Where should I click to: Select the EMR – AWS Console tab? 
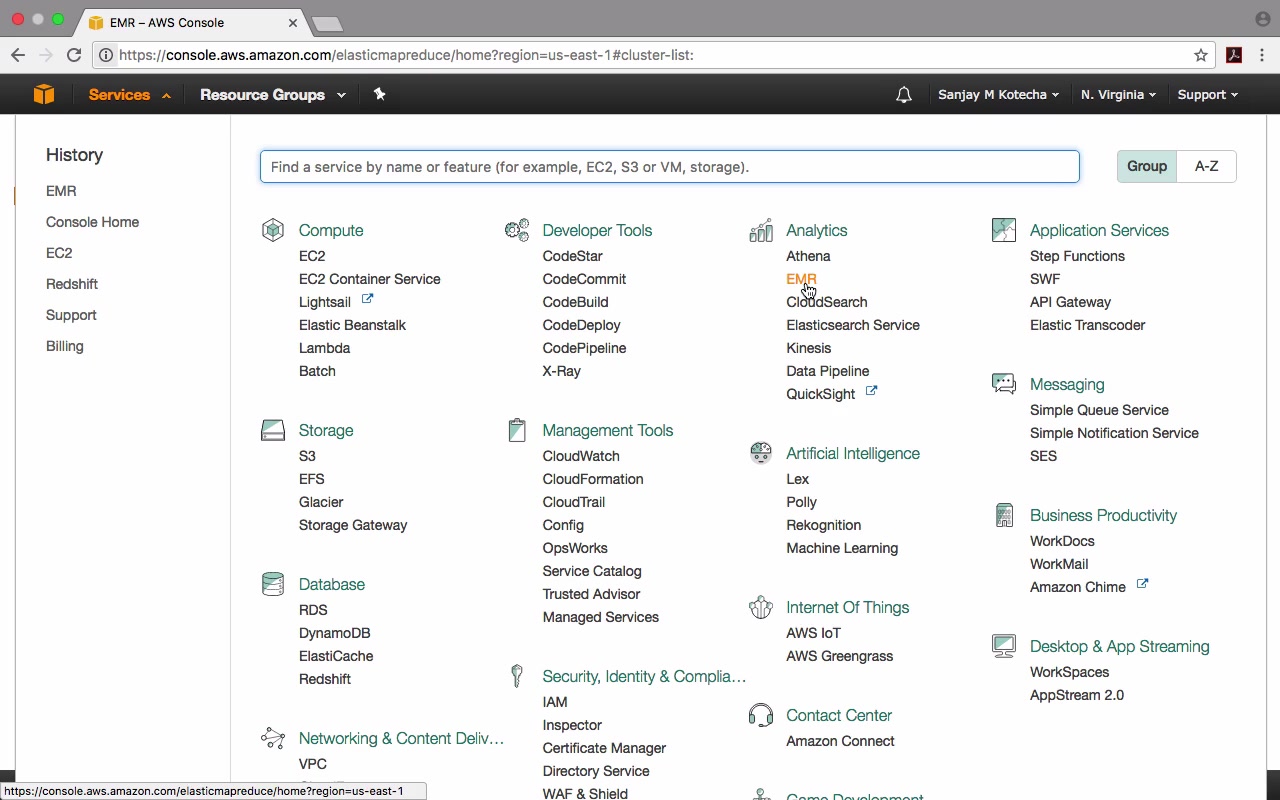coord(190,22)
